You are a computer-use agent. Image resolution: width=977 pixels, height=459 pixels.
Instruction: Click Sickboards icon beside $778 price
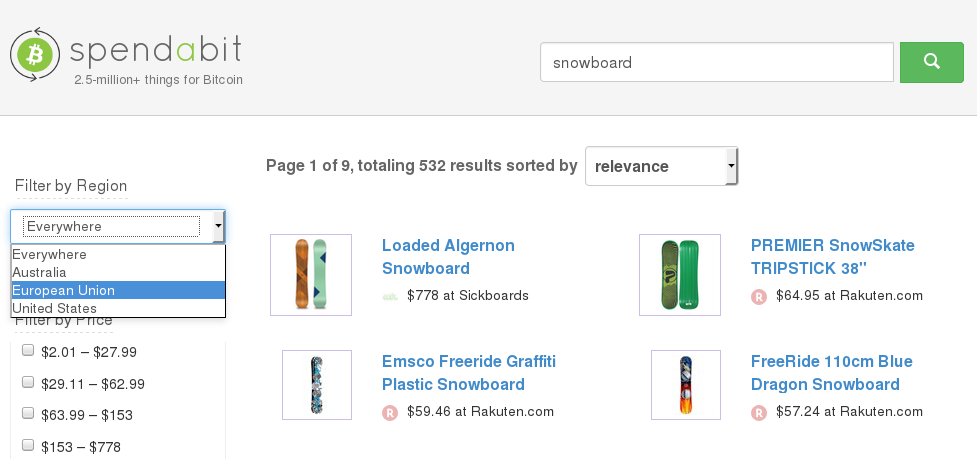click(x=390, y=296)
